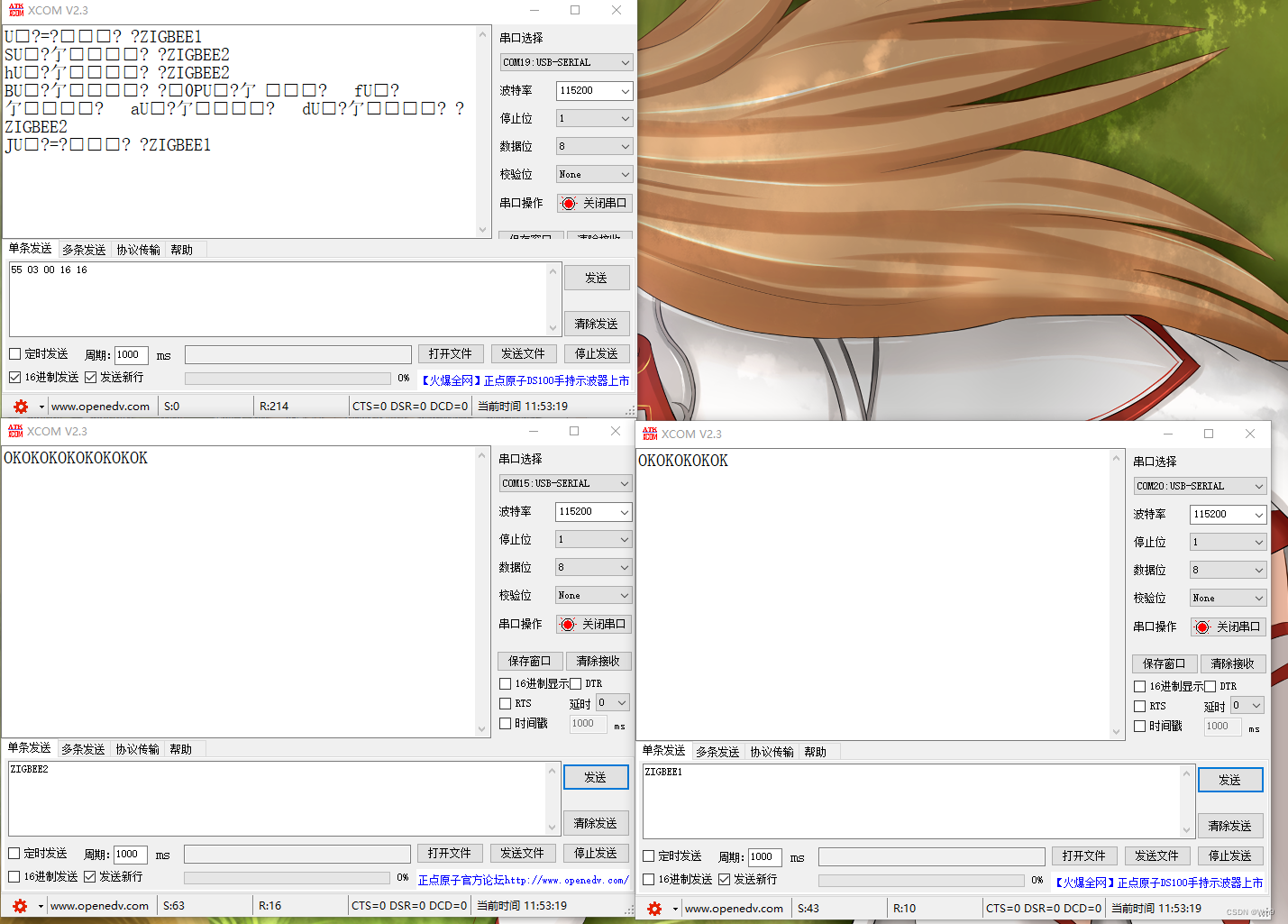This screenshot has height=924, width=1288.
Task: Enable RTS checkbox in COM15 window
Action: (506, 704)
